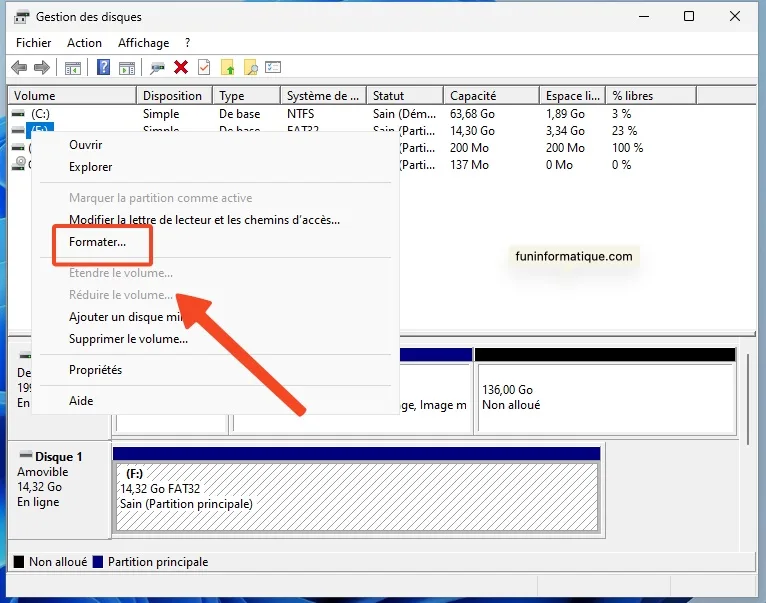Select Supprimer le volume... entry
Screen dimensions: 766x603
pyautogui.click(x=215, y=339)
